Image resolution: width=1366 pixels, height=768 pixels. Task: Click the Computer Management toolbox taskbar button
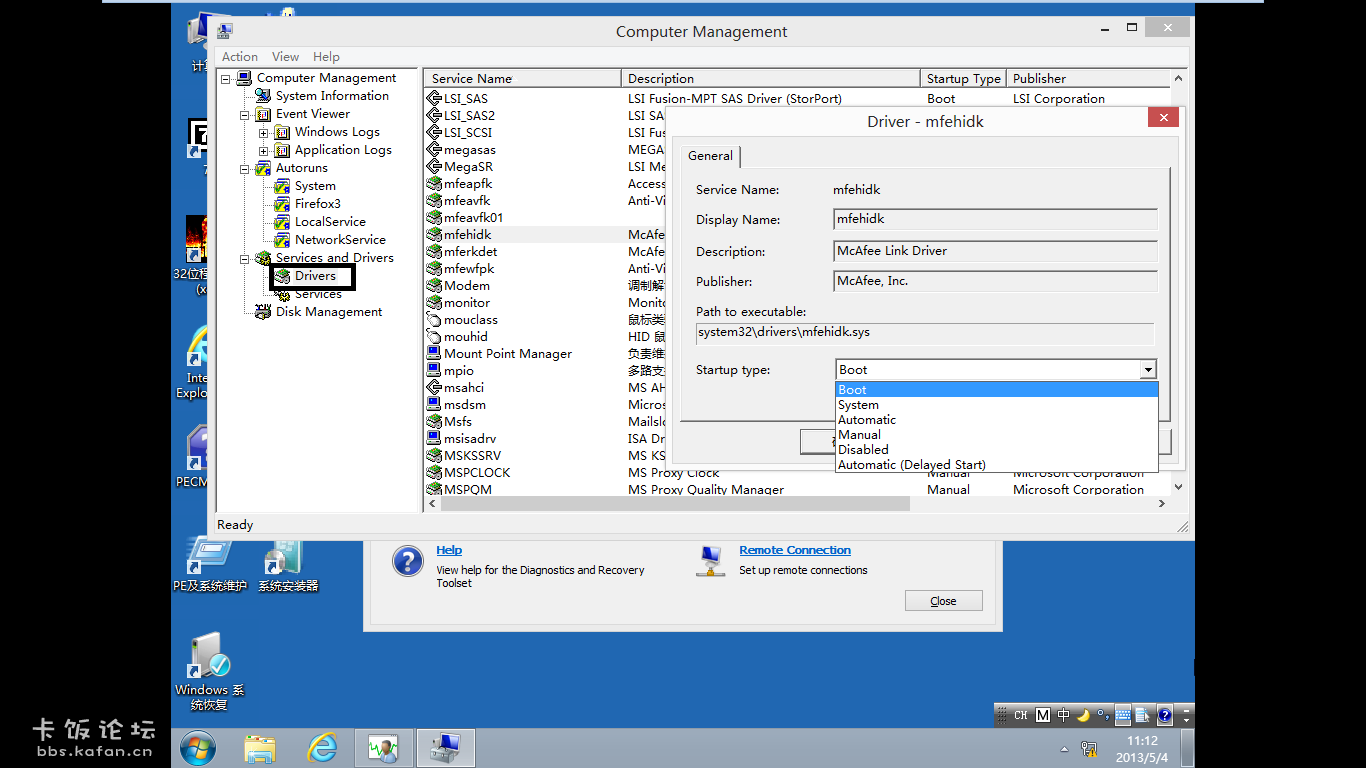[445, 747]
